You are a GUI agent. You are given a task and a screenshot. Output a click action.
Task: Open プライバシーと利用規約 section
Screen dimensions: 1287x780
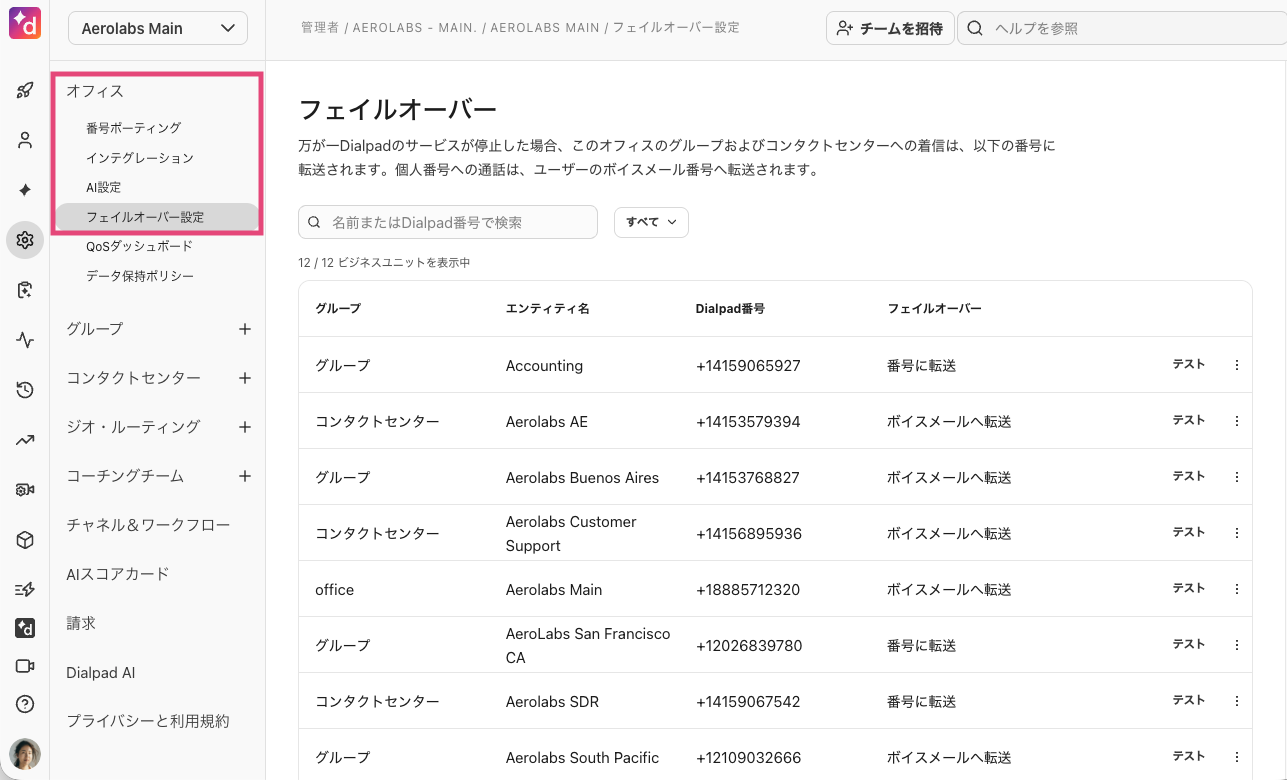click(148, 721)
